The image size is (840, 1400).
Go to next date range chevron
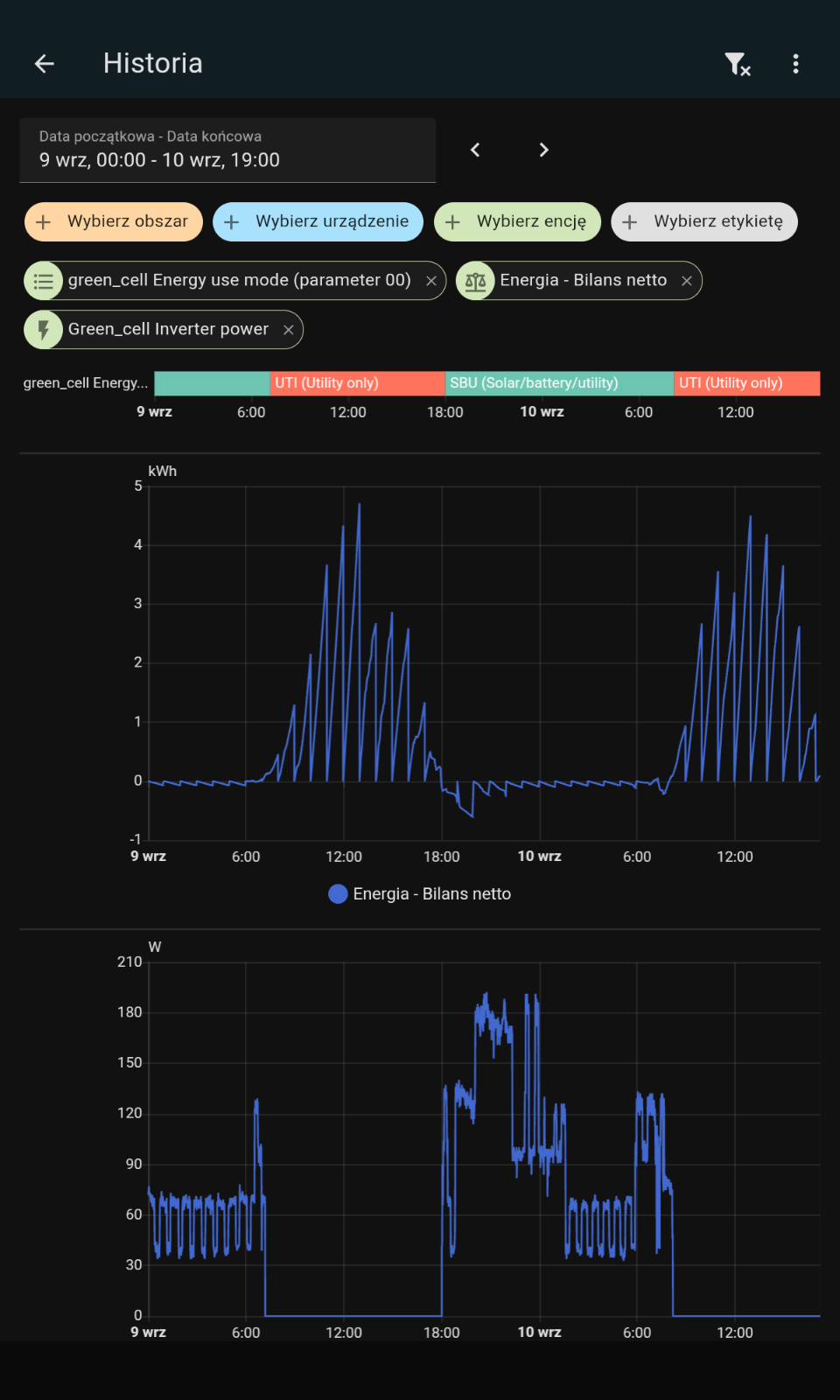(543, 150)
